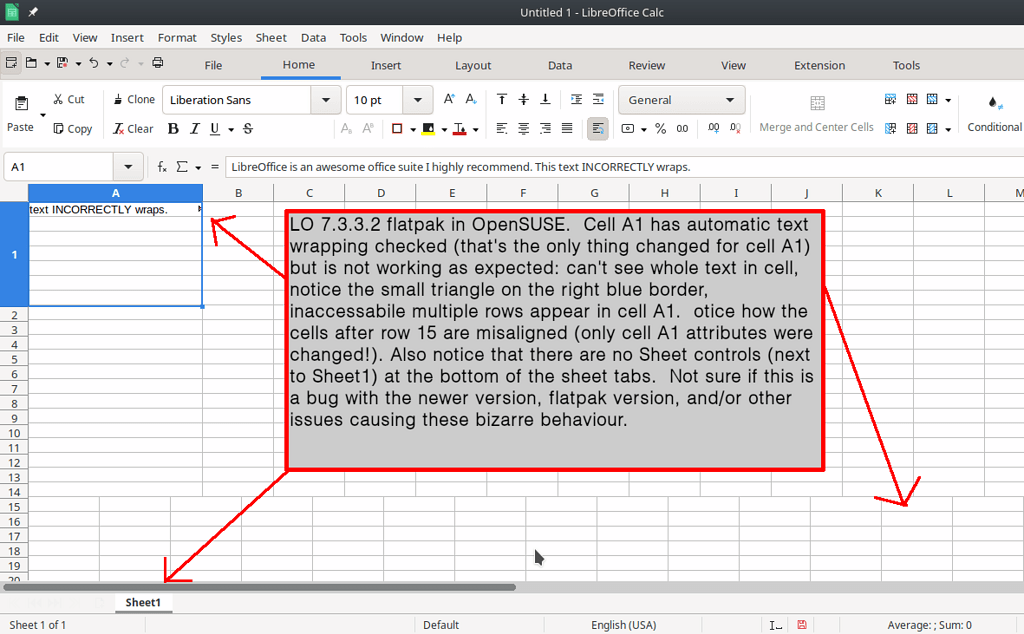Select the Italic formatting icon

193,129
